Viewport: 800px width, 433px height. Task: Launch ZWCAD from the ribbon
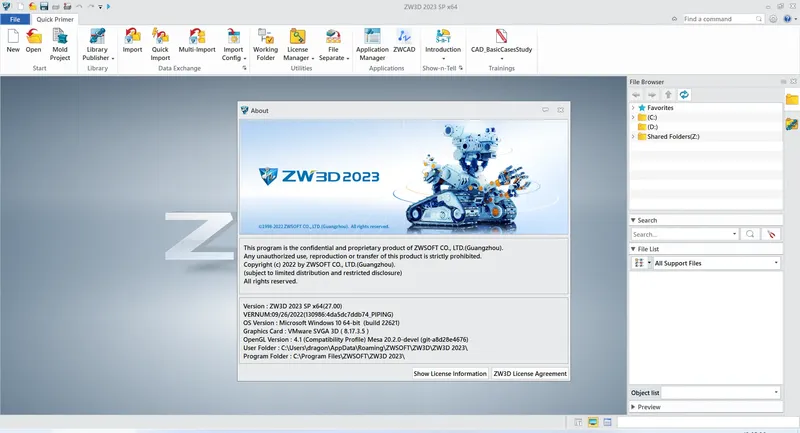404,40
